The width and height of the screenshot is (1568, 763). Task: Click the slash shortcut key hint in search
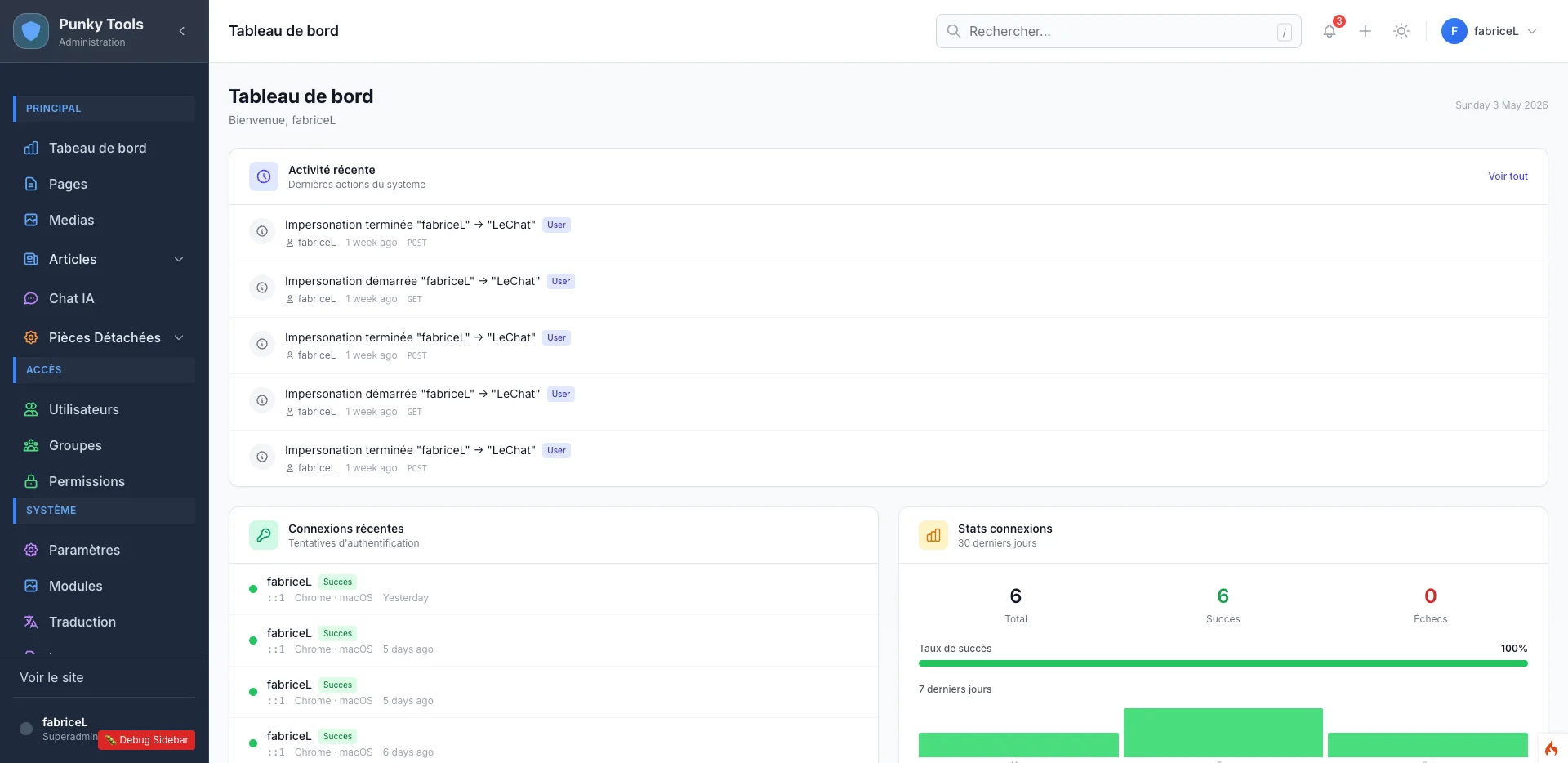click(x=1285, y=32)
